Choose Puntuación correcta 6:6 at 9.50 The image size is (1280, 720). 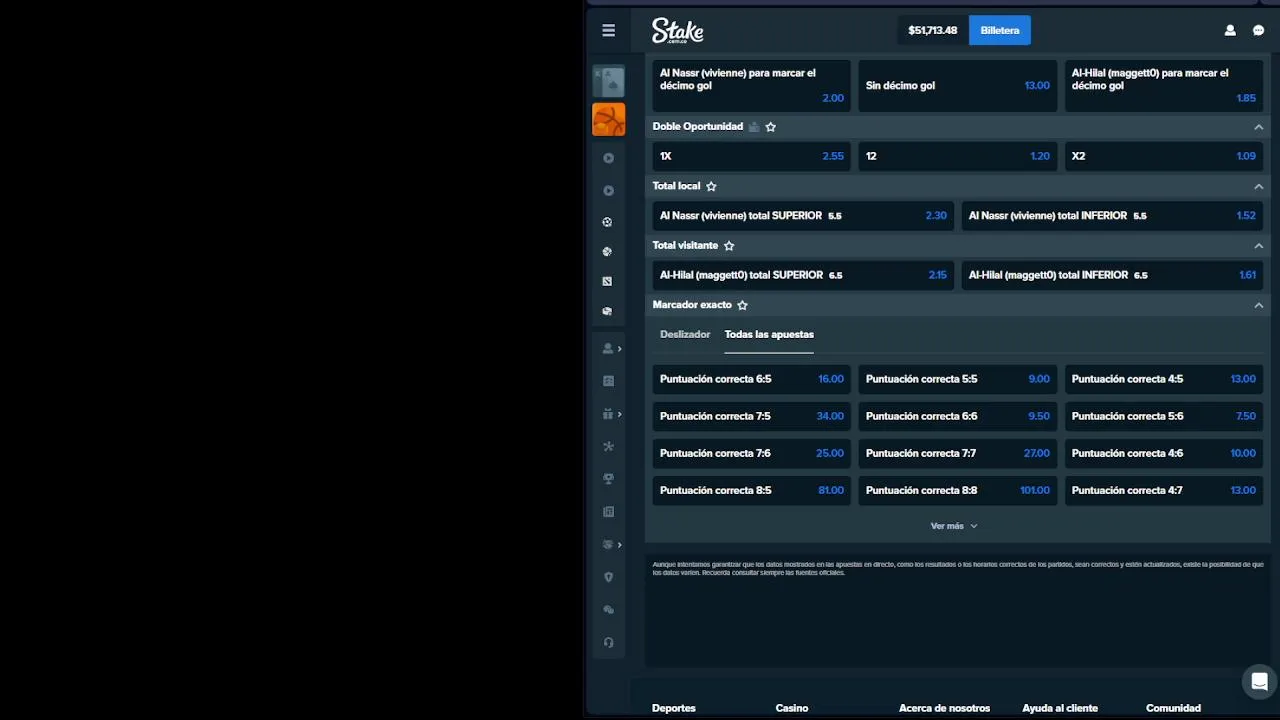(x=958, y=416)
